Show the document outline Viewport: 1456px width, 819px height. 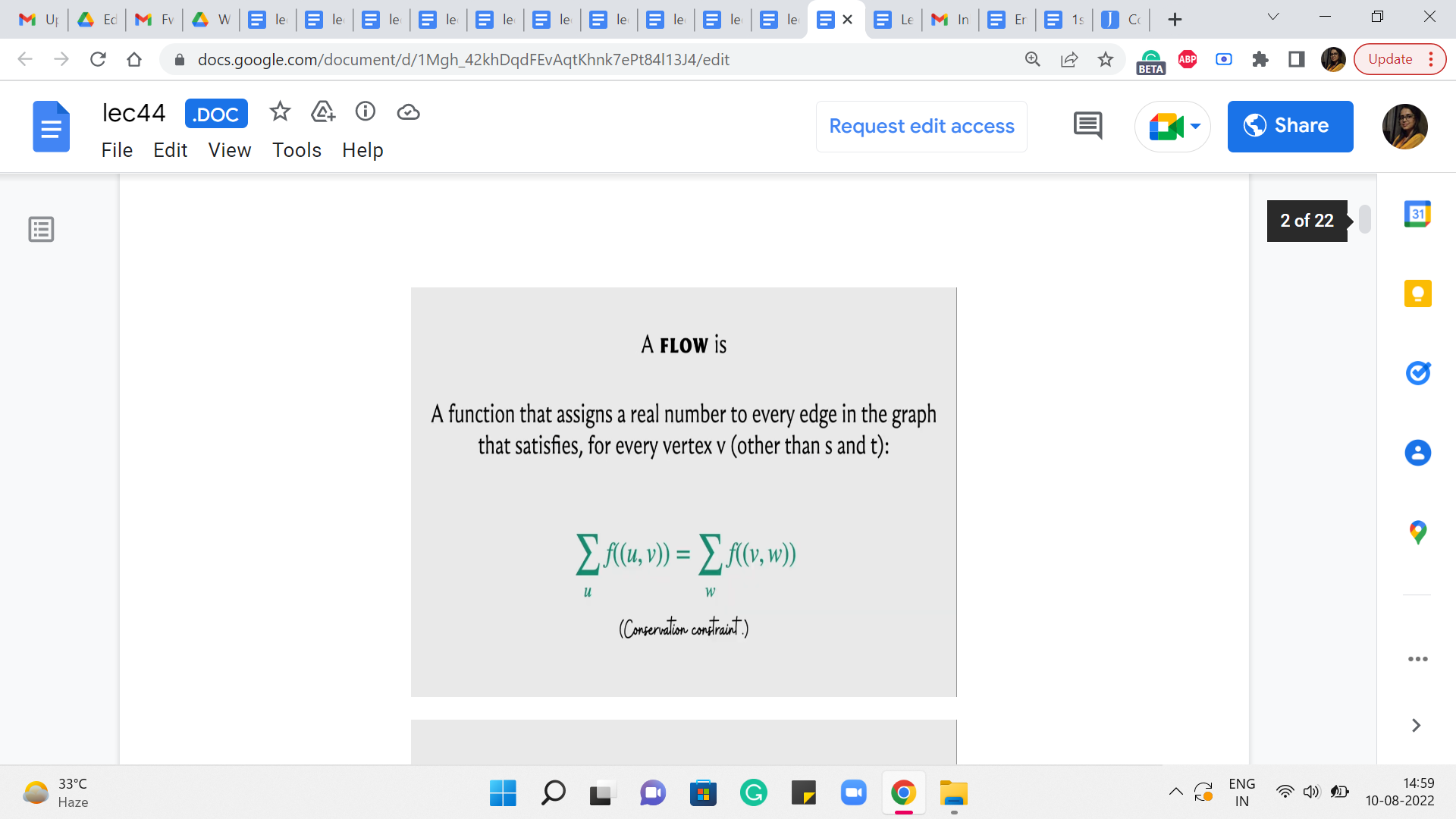41,229
